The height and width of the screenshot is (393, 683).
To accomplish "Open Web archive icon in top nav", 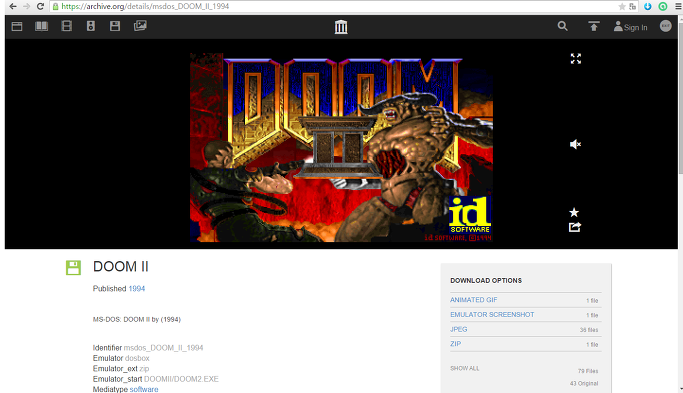I will [x=17, y=26].
